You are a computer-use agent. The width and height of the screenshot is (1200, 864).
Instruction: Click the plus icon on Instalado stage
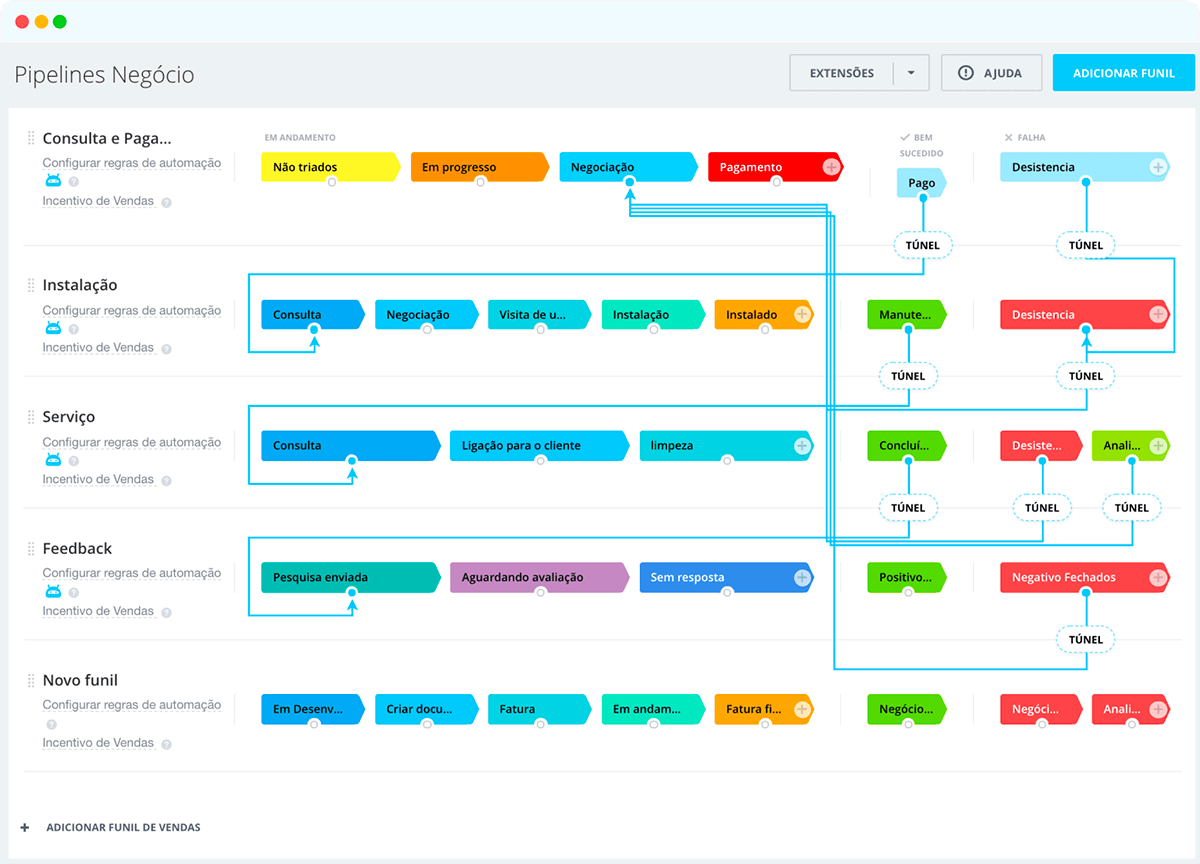(x=801, y=314)
